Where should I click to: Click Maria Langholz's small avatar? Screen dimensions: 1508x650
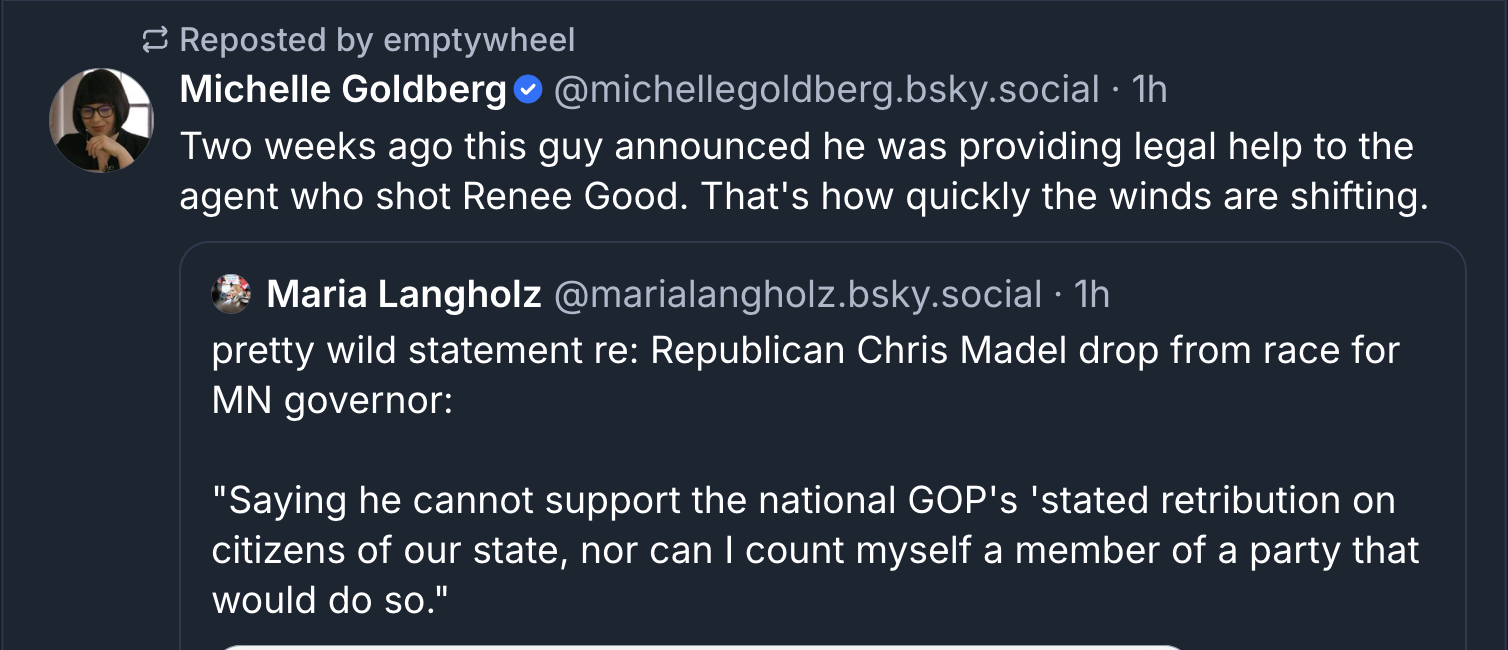tap(231, 294)
